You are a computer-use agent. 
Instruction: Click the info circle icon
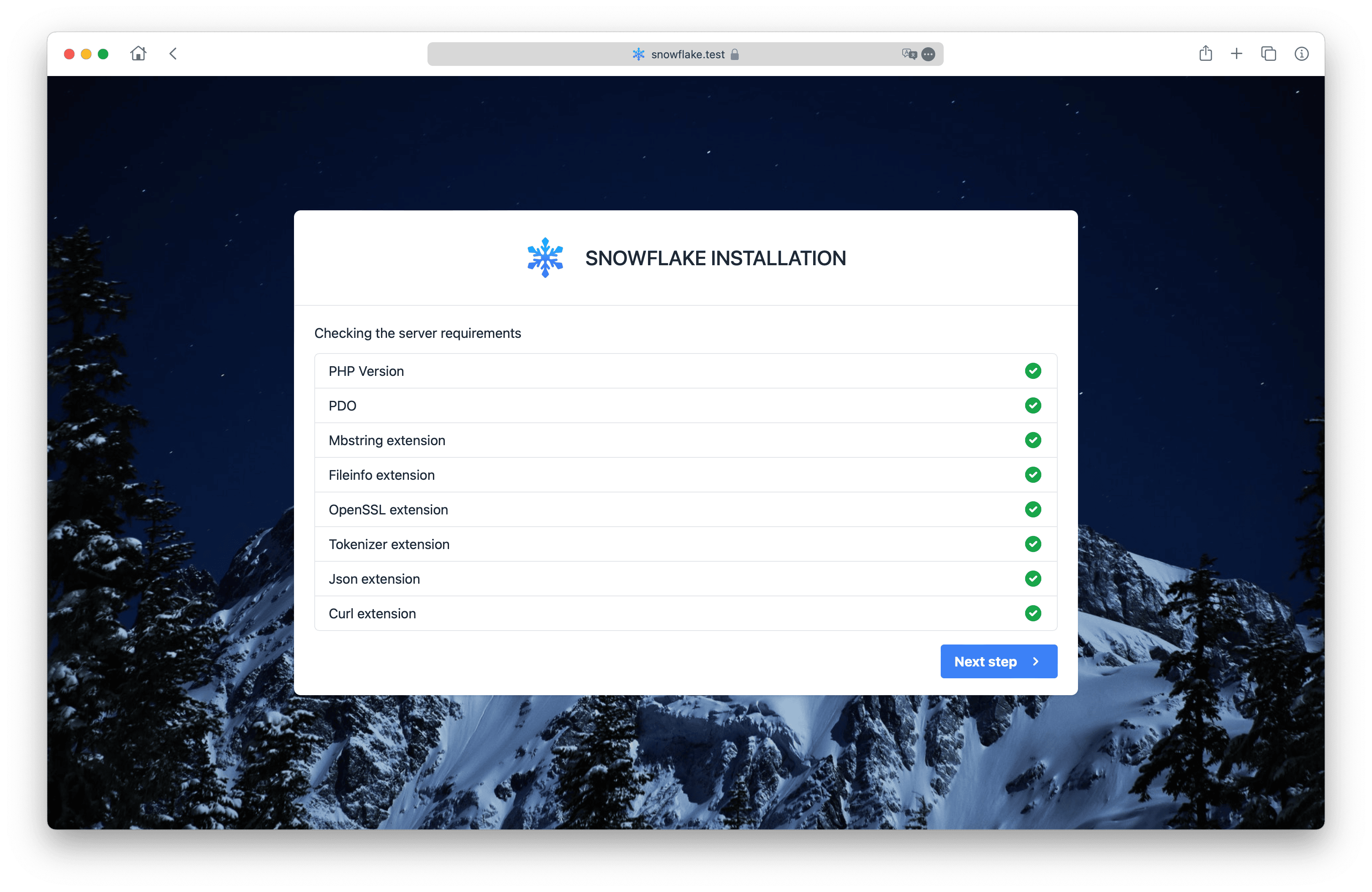coord(1301,54)
